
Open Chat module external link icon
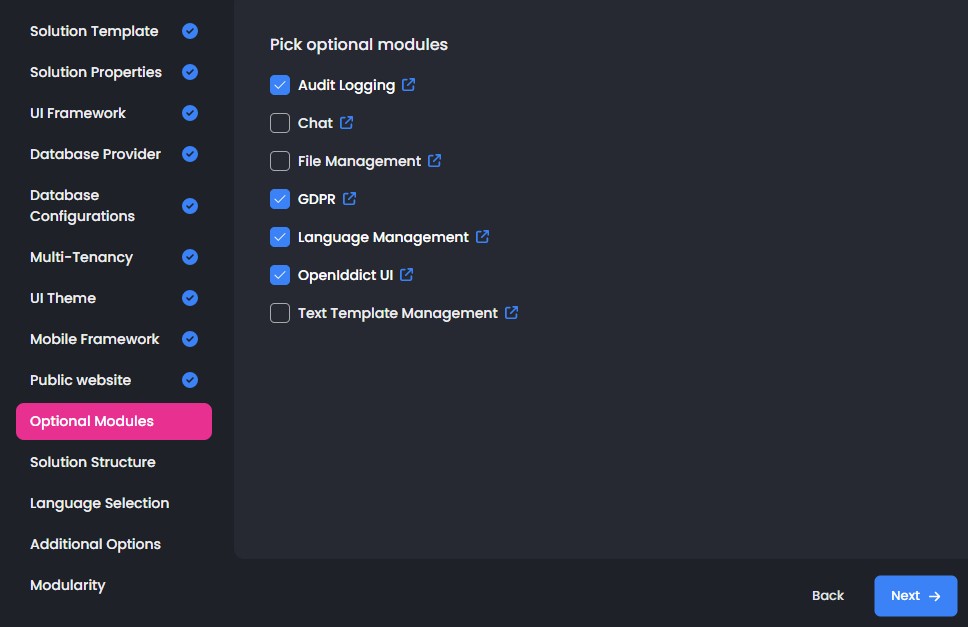tap(346, 123)
